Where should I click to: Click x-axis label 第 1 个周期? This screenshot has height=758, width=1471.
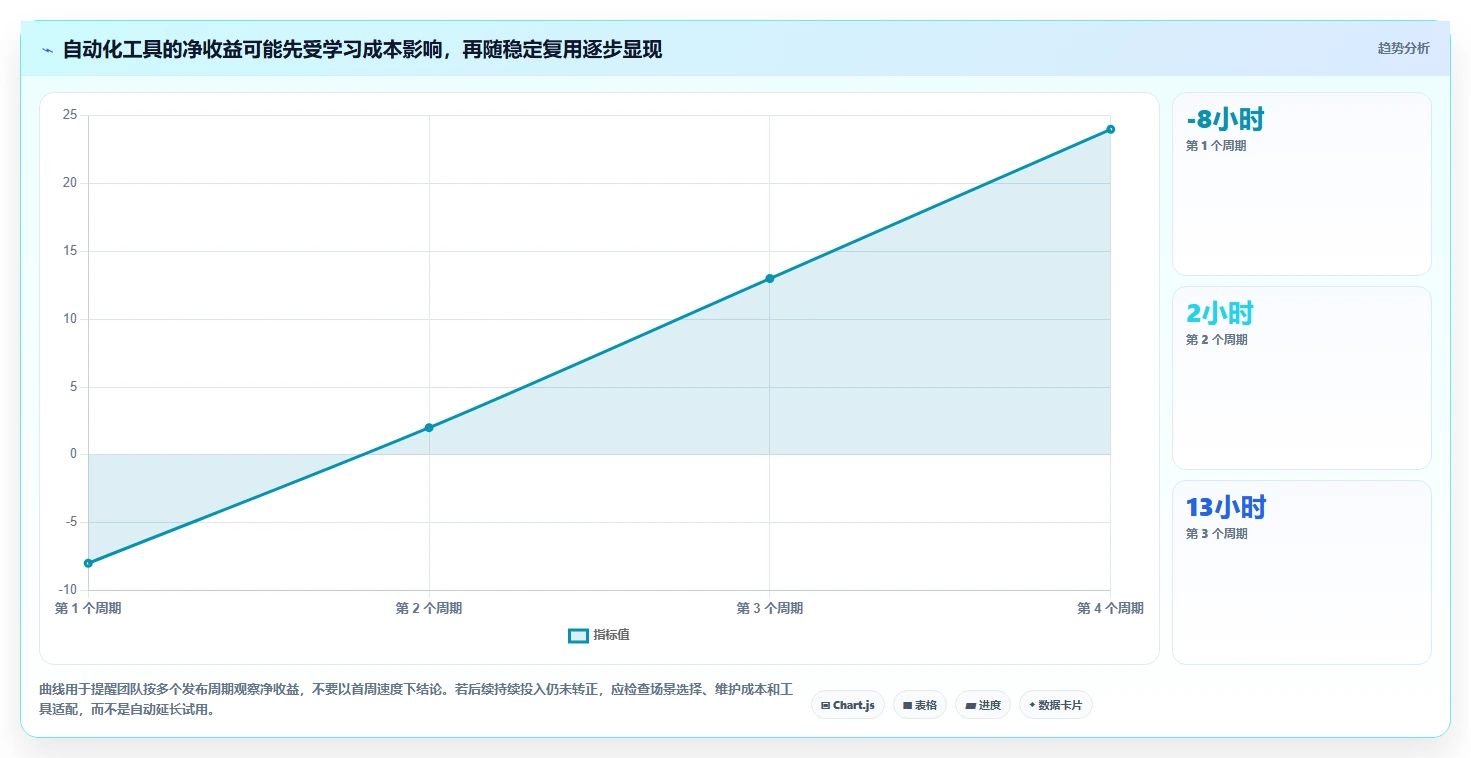tap(88, 608)
